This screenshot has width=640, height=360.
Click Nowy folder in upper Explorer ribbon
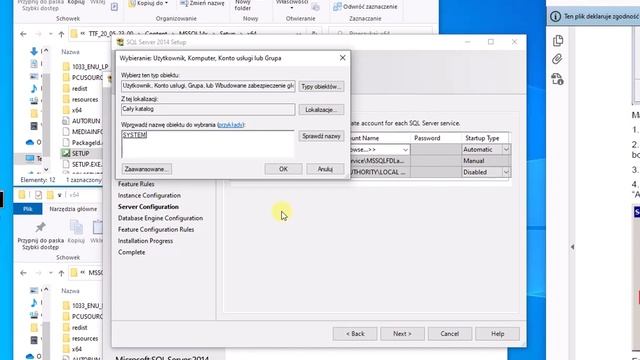243,5
